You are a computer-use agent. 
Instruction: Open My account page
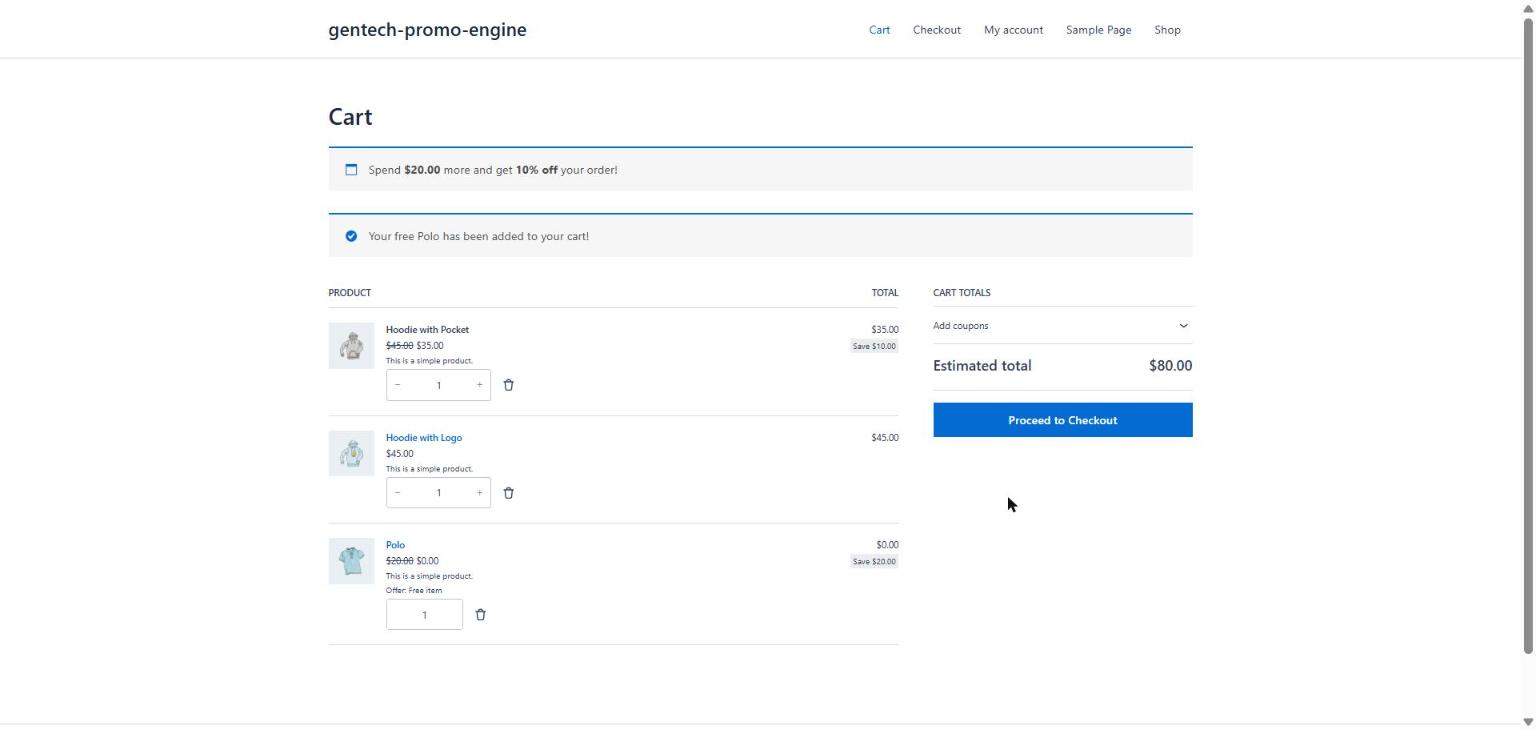(x=1013, y=30)
